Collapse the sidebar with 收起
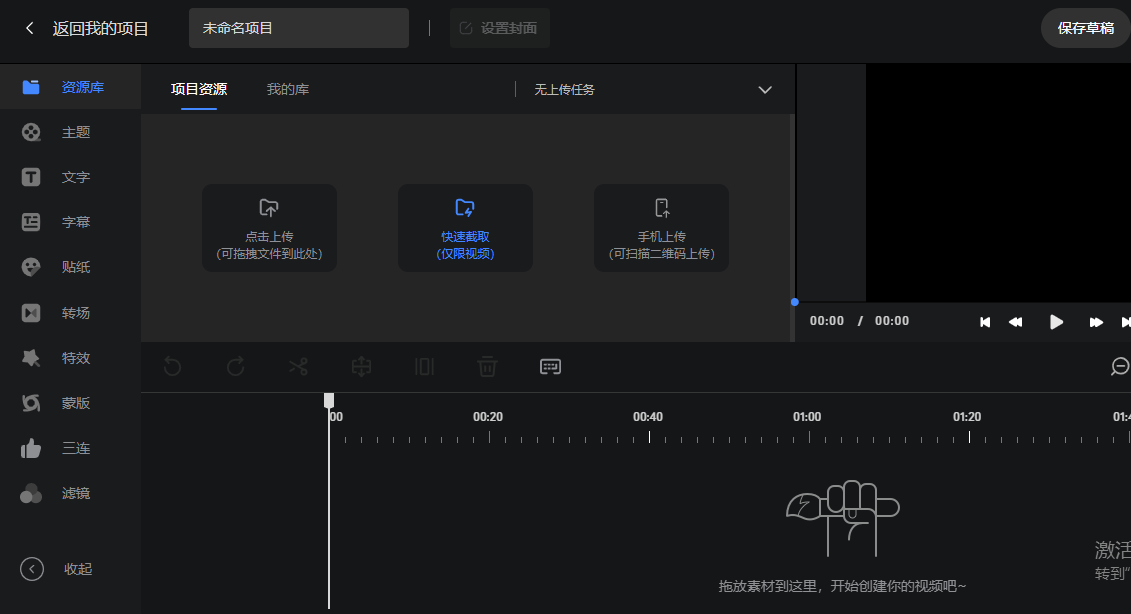Screen dimensions: 1131x614 [x=60, y=569]
